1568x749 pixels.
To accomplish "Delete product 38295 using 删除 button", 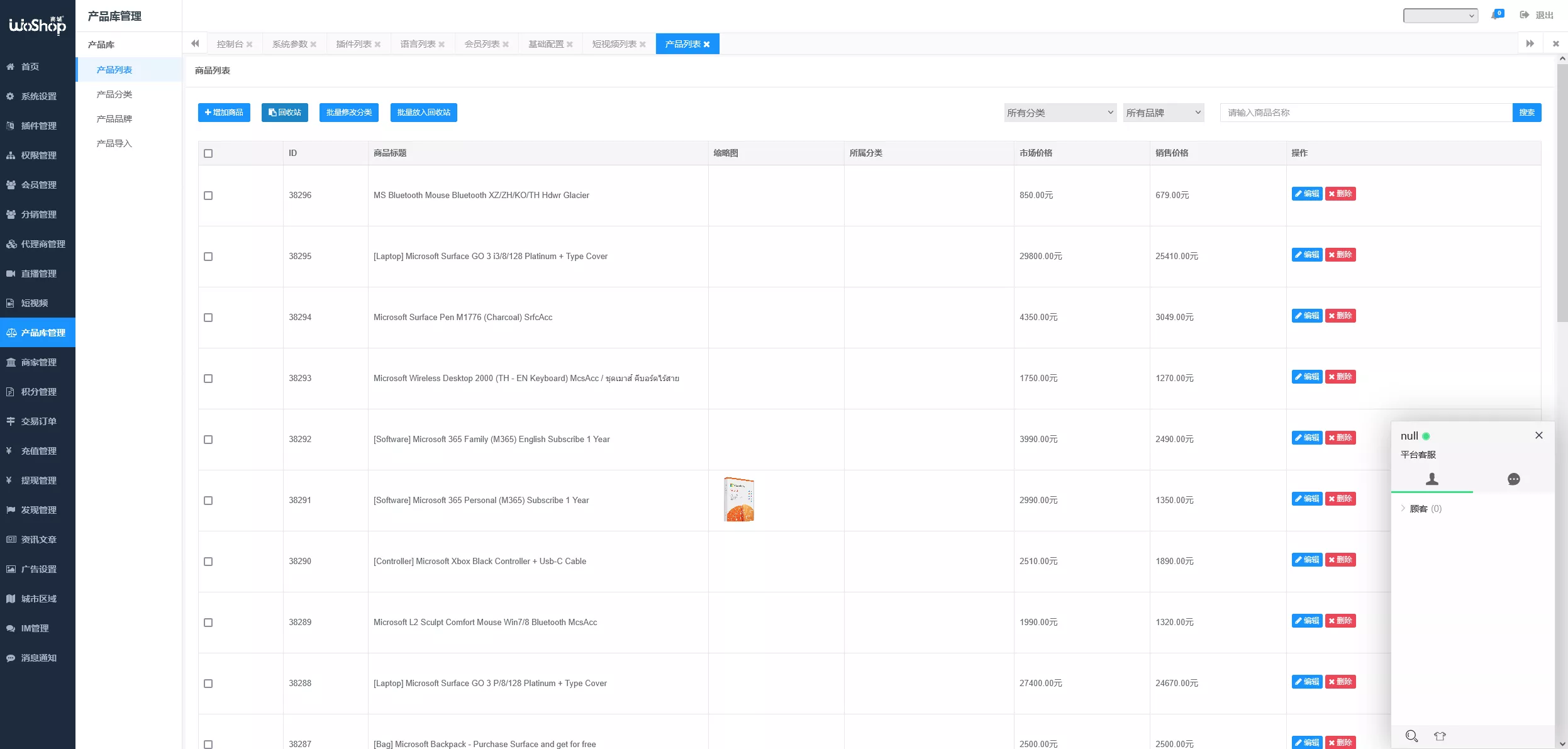I will (x=1340, y=255).
